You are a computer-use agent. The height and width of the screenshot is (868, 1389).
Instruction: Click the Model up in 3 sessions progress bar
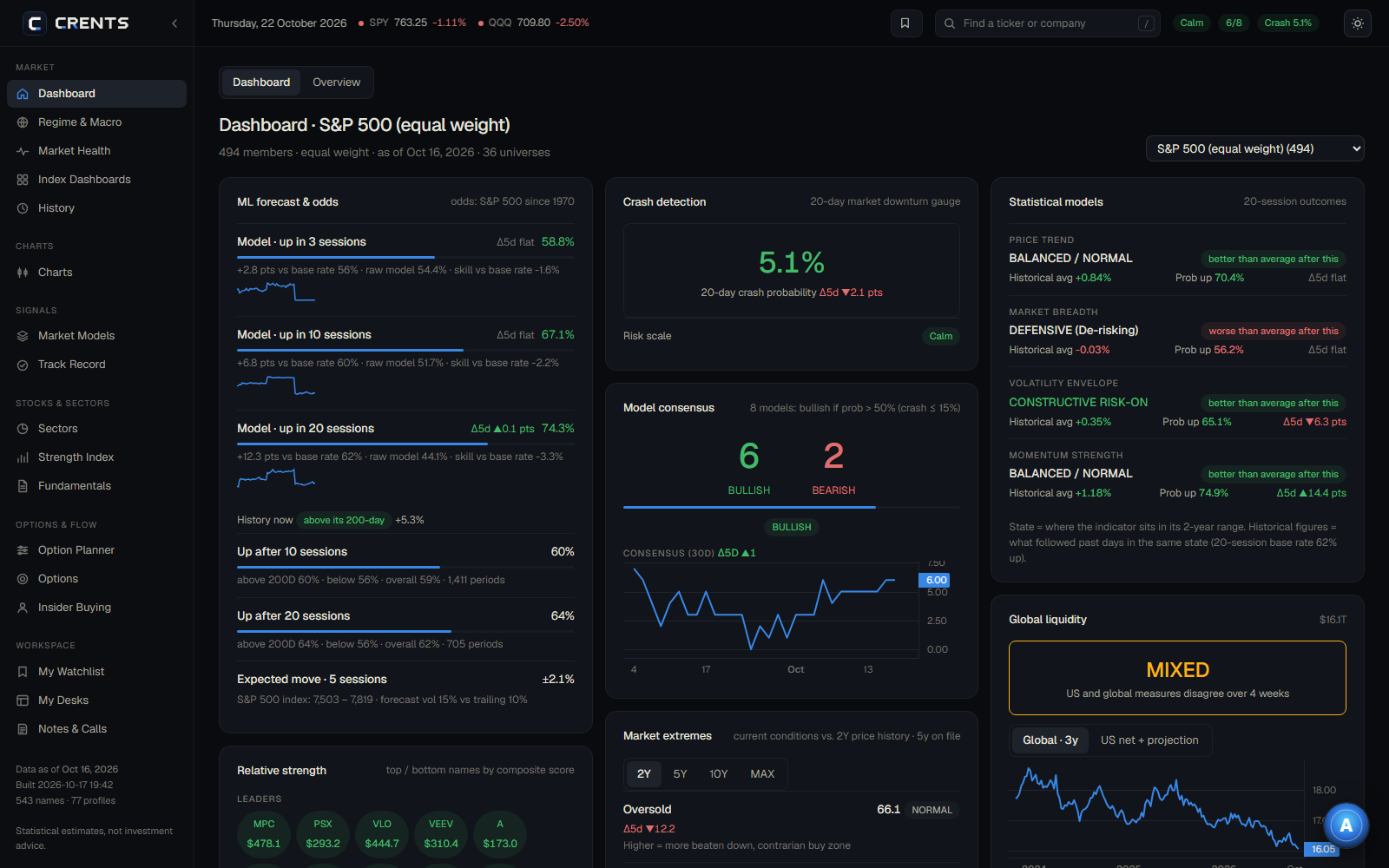click(405, 257)
